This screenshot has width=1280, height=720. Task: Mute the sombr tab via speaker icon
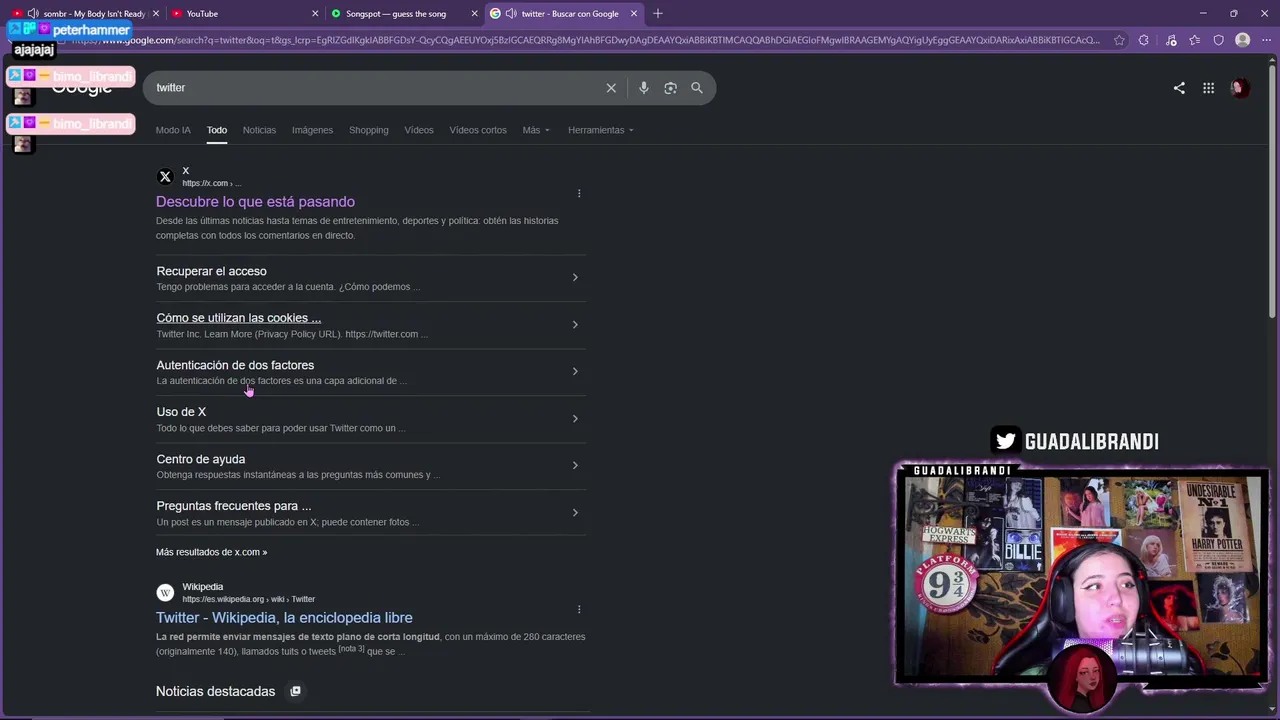tap(33, 14)
